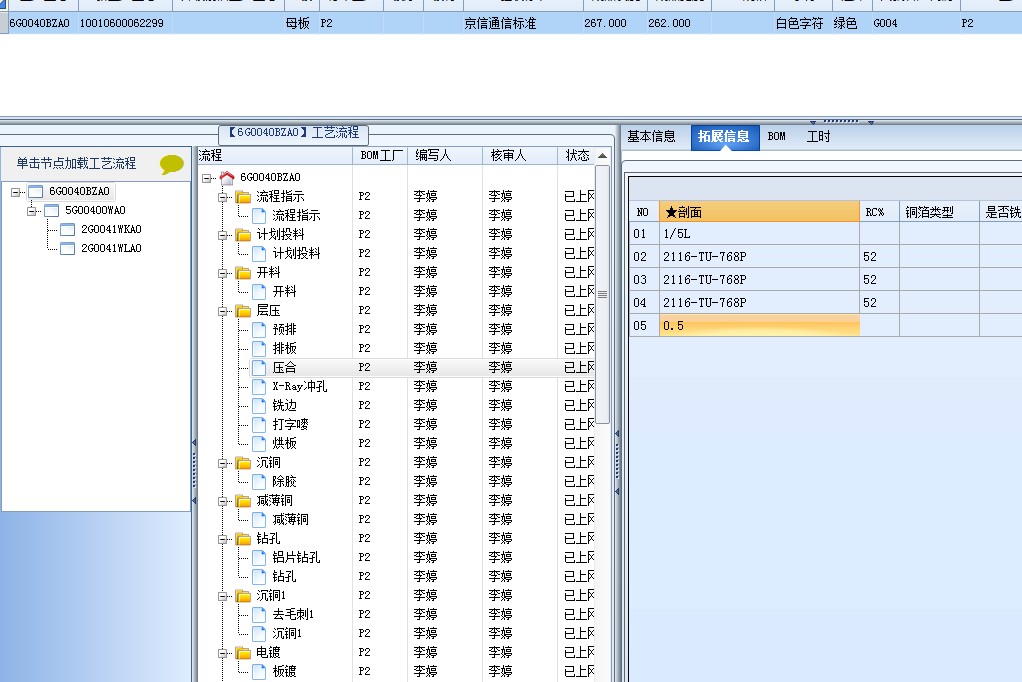Collapse the 开料 folder
The image size is (1022, 682).
pos(222,273)
